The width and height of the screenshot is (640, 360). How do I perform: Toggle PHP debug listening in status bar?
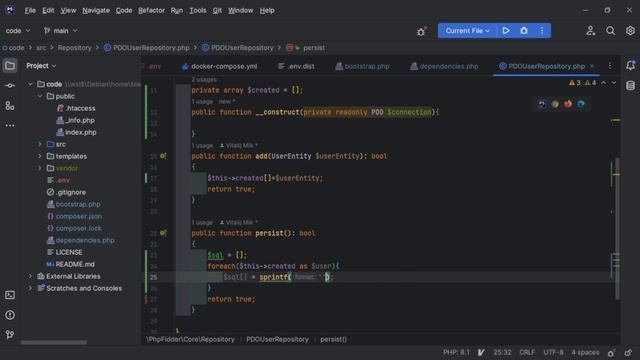click(x=611, y=353)
